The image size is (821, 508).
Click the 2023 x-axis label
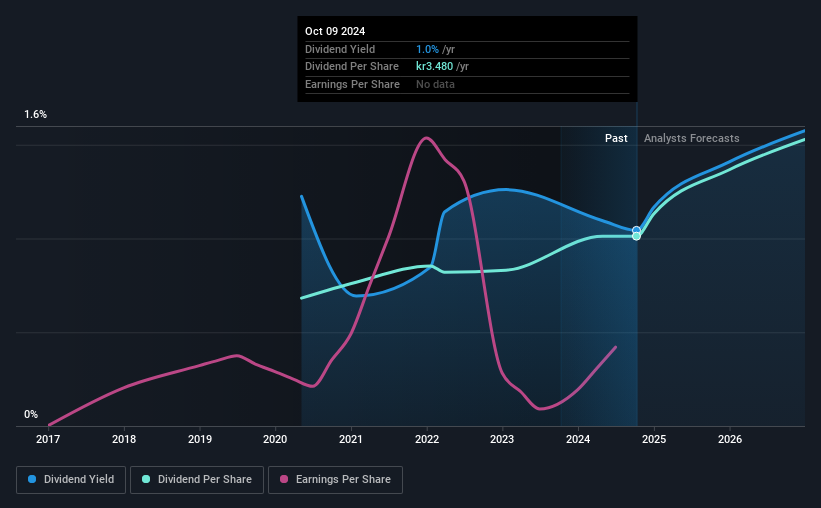pos(502,439)
